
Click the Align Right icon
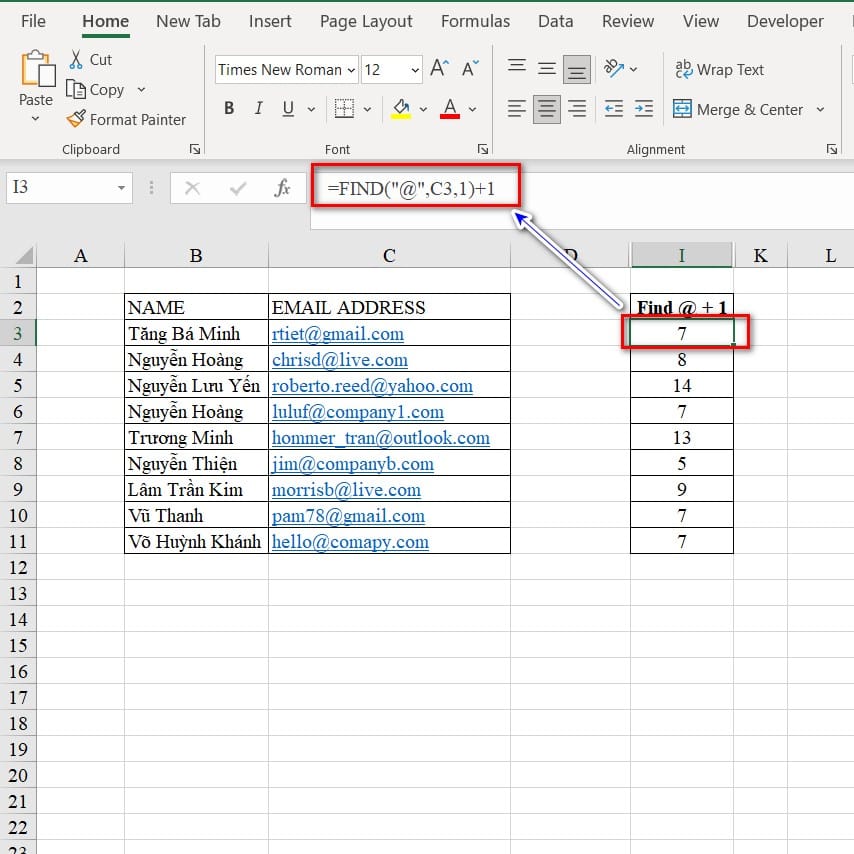pyautogui.click(x=577, y=109)
